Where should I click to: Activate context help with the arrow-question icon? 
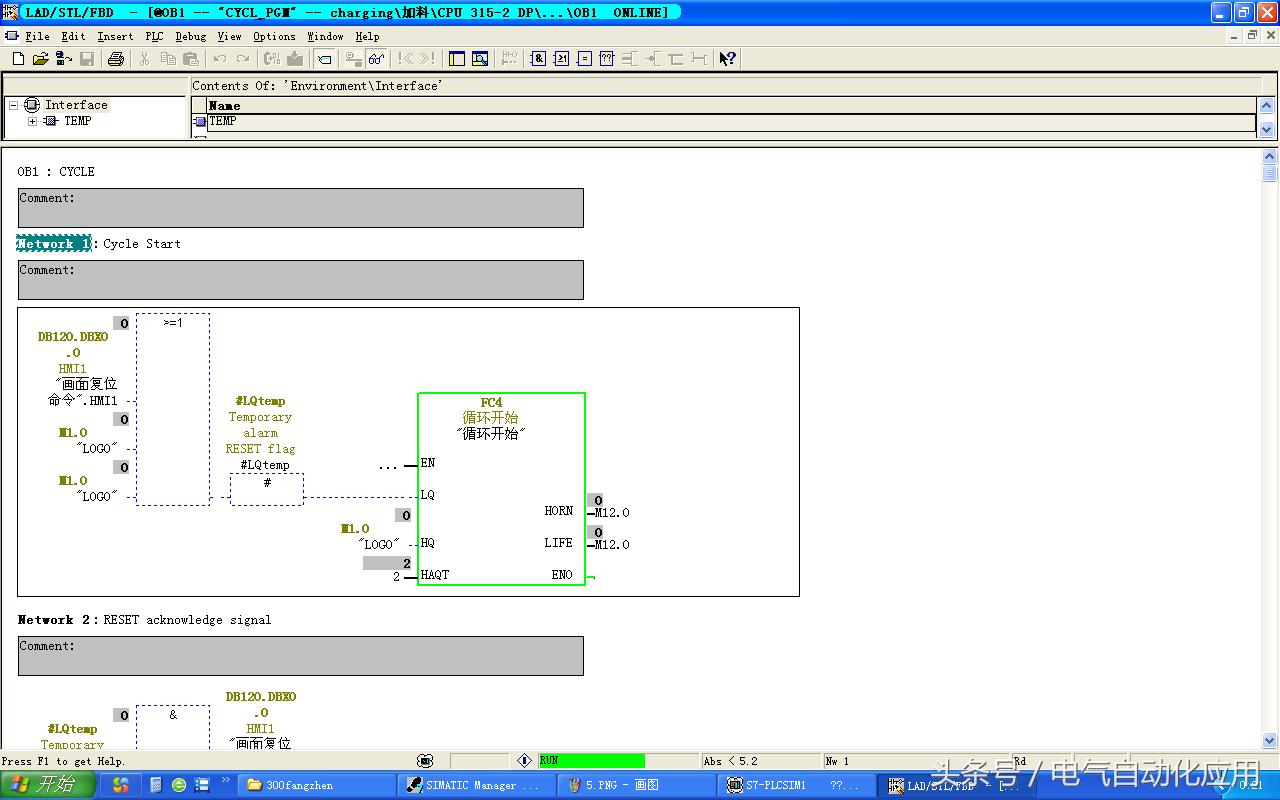[x=728, y=58]
